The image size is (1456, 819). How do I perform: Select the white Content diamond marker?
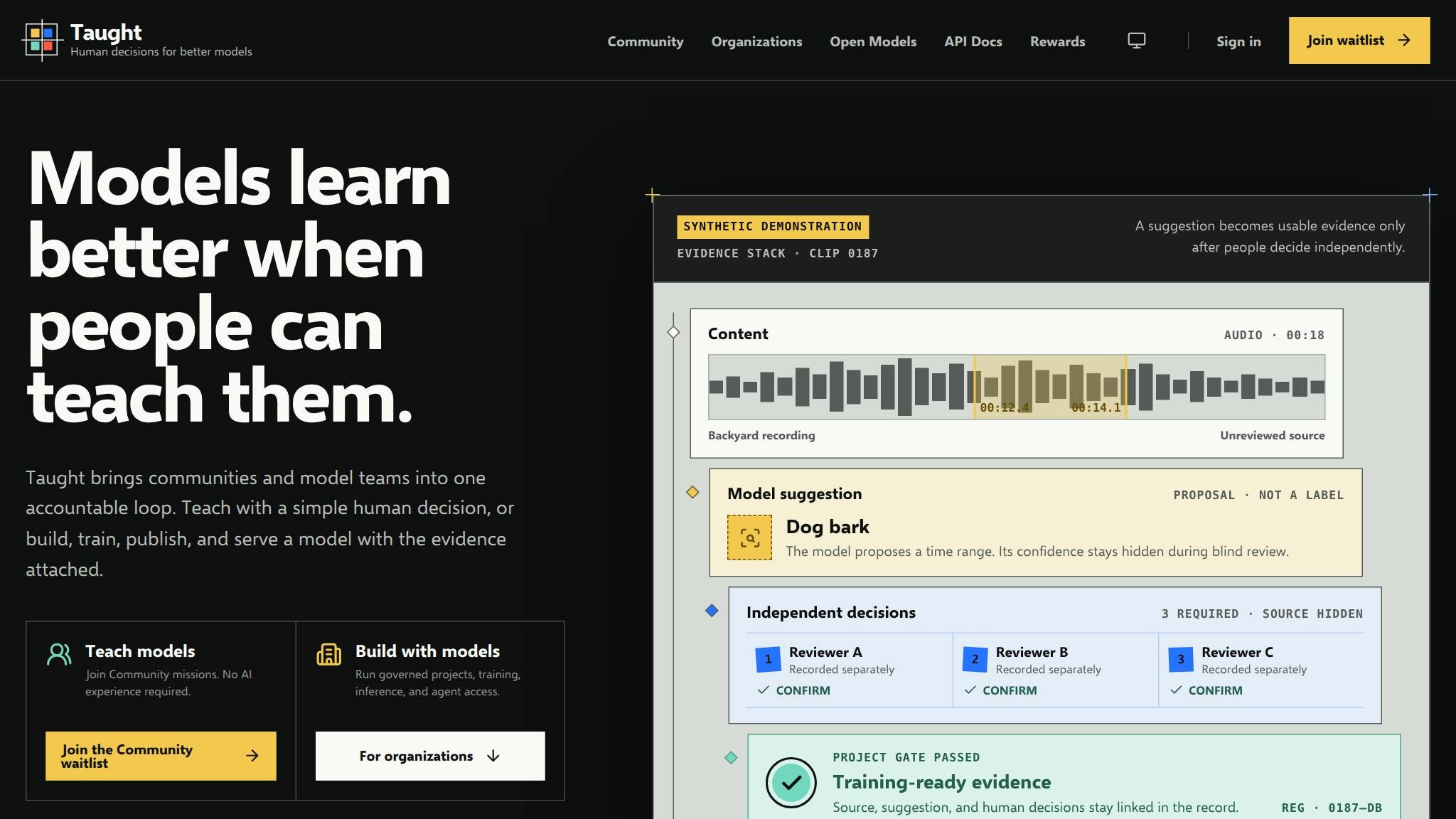click(x=673, y=332)
